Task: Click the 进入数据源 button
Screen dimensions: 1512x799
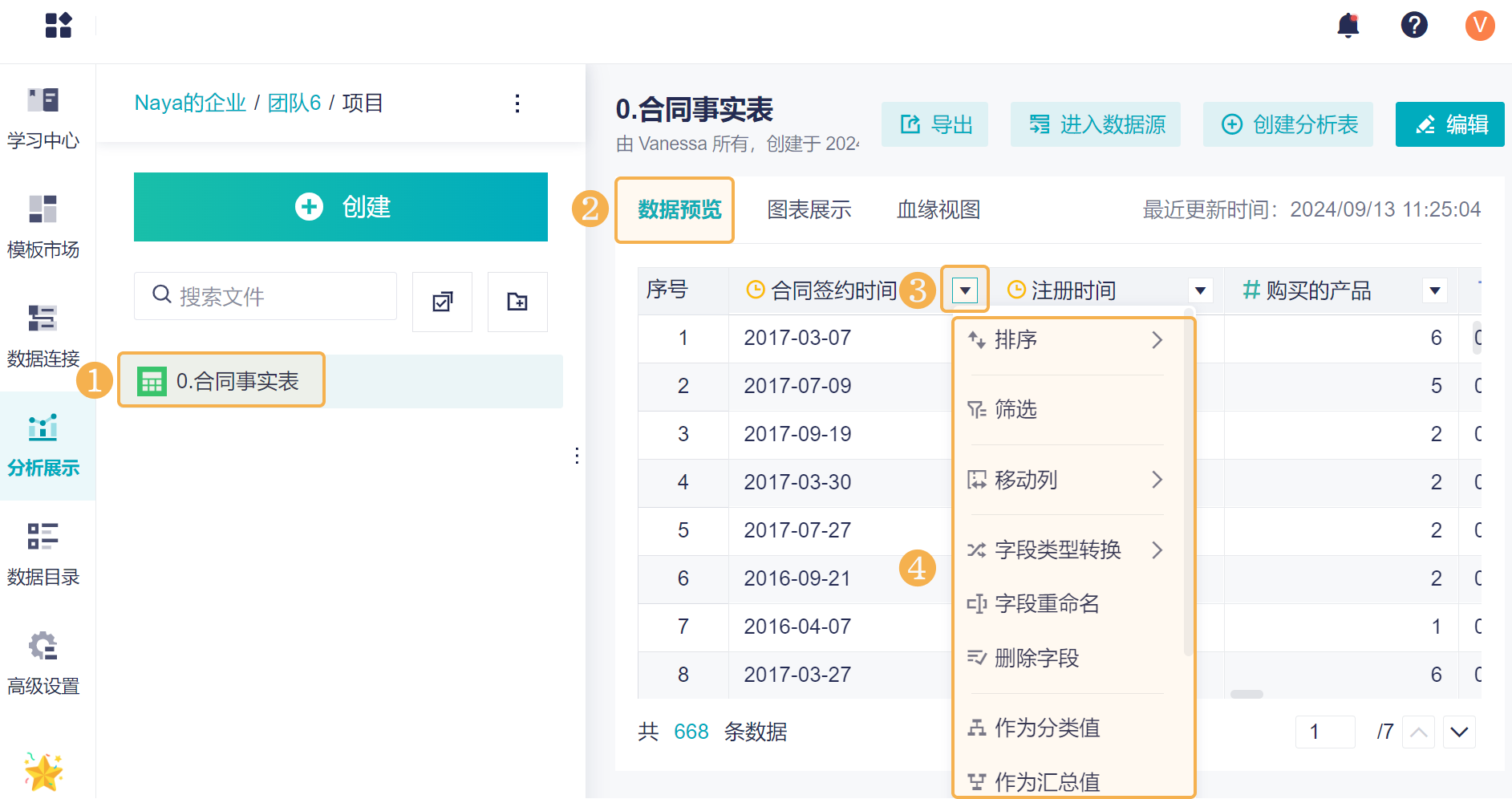Action: [x=1096, y=124]
